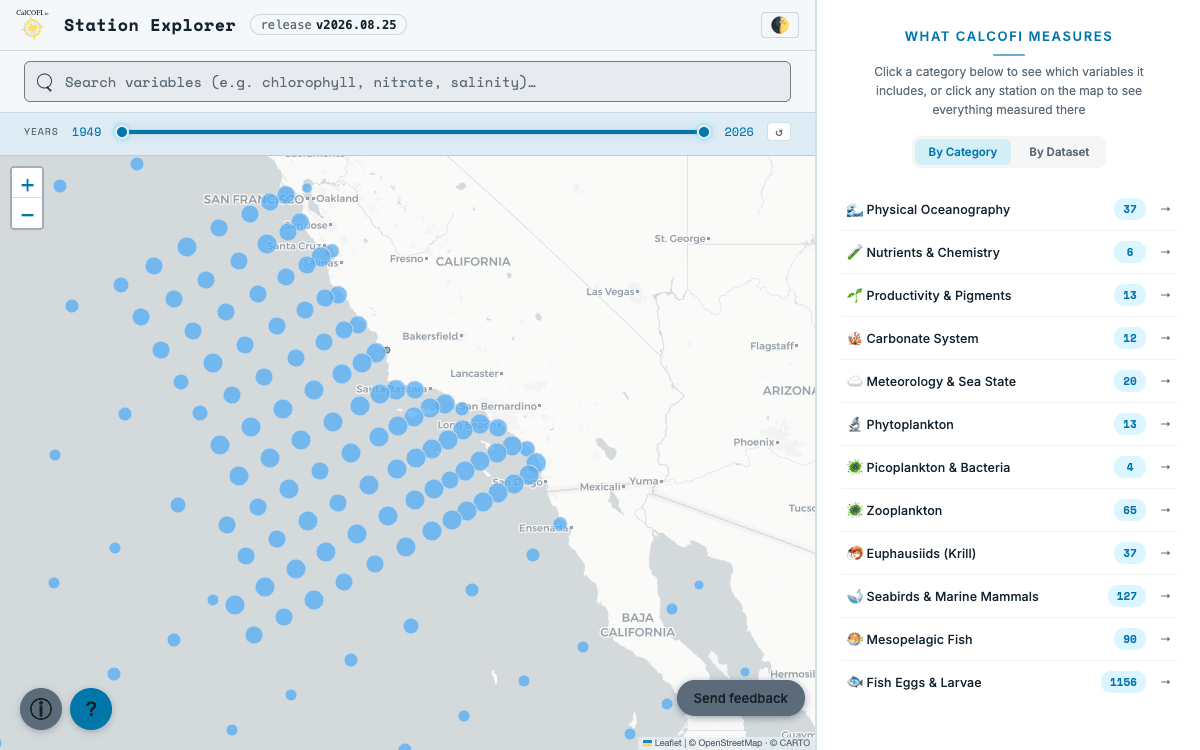The width and height of the screenshot is (1200, 750).
Task: Open the Mesopelagic Fish category
Action: (x=1008, y=639)
